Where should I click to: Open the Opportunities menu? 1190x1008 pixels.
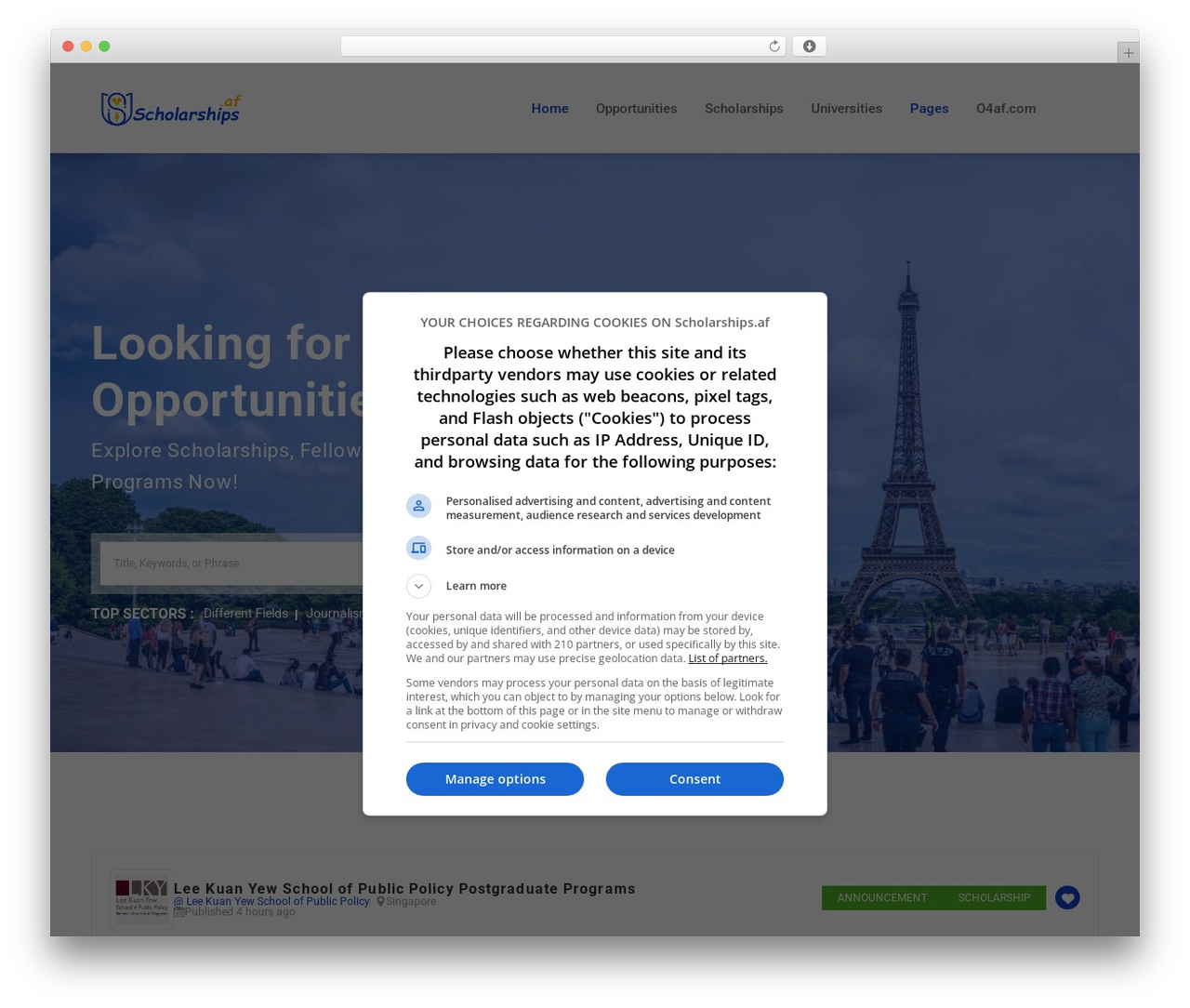point(636,109)
